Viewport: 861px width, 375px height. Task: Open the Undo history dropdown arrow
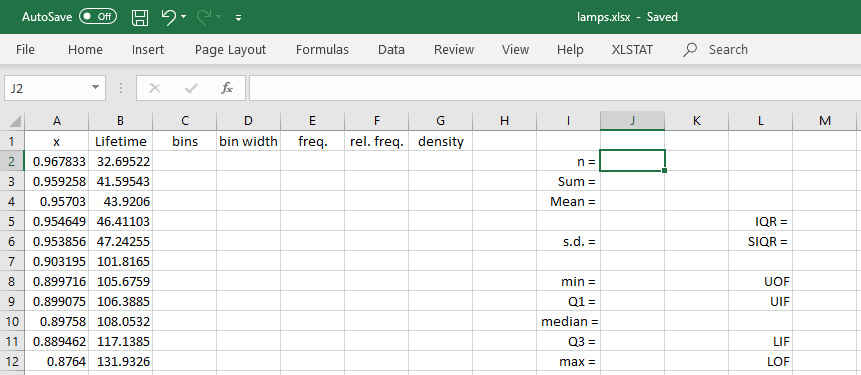(183, 18)
